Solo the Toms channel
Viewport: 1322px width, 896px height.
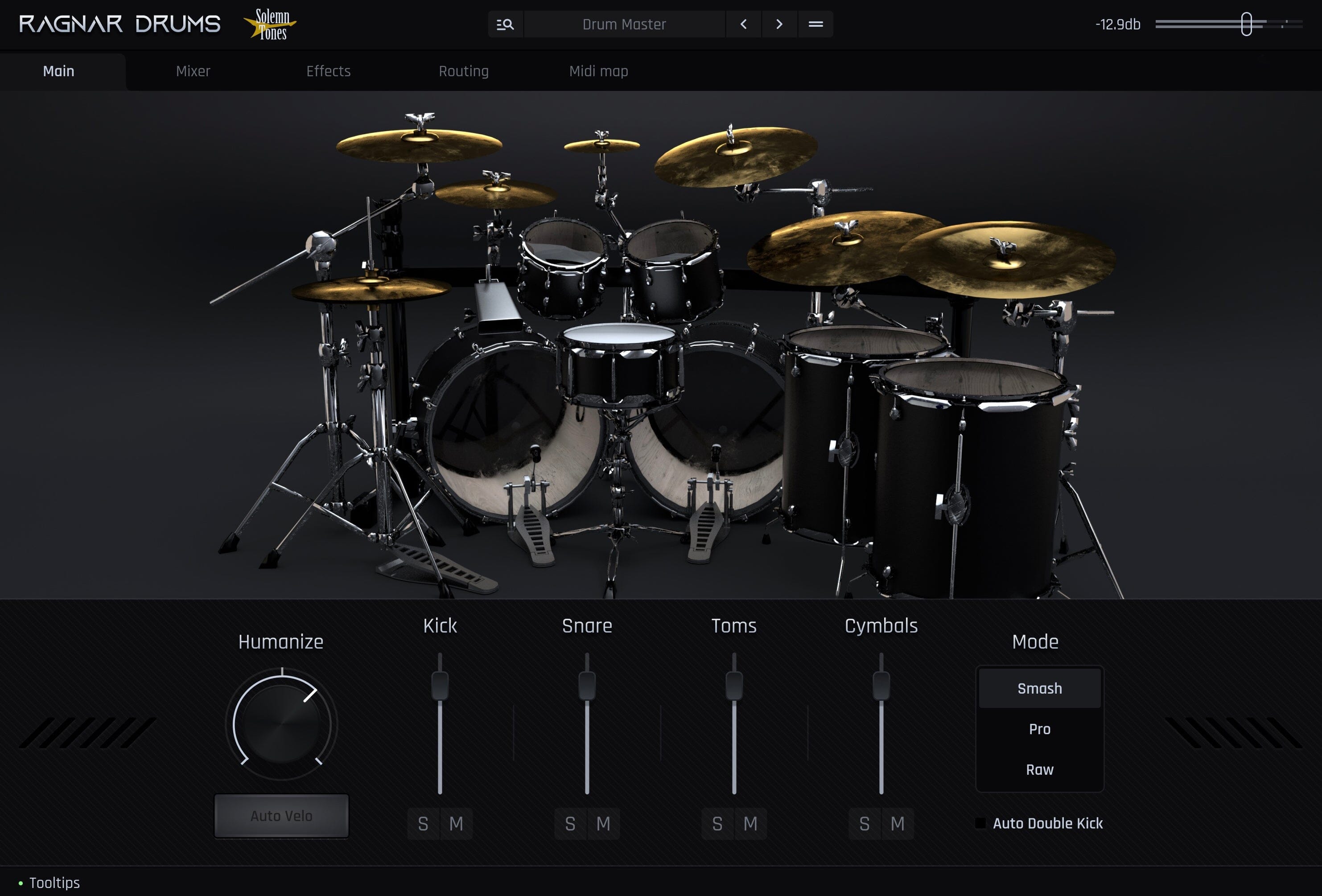(x=717, y=823)
